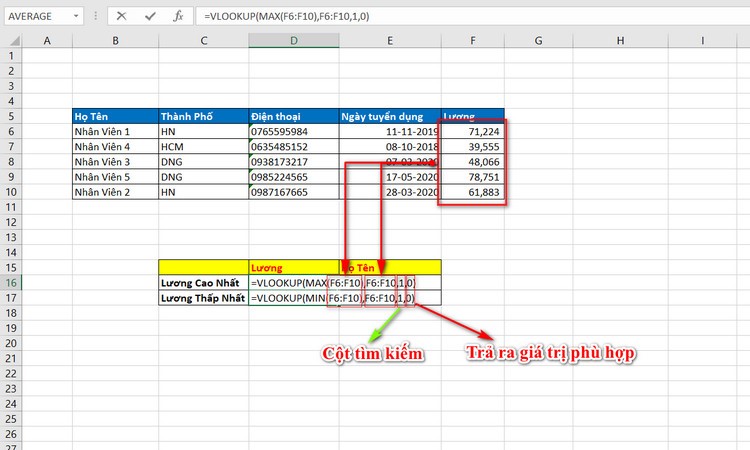
Task: Select cell 'Nhân Viên 2'
Action: tap(115, 192)
